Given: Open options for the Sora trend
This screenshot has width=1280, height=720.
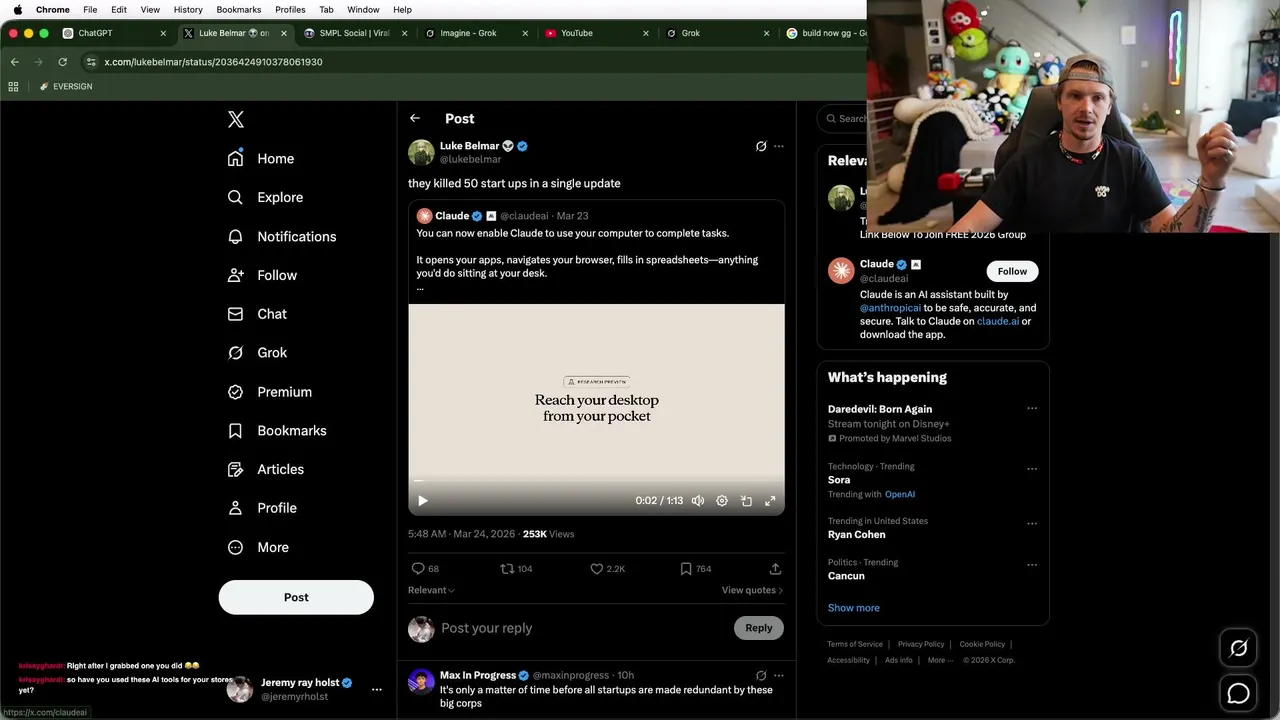Looking at the screenshot, I should [1032, 468].
